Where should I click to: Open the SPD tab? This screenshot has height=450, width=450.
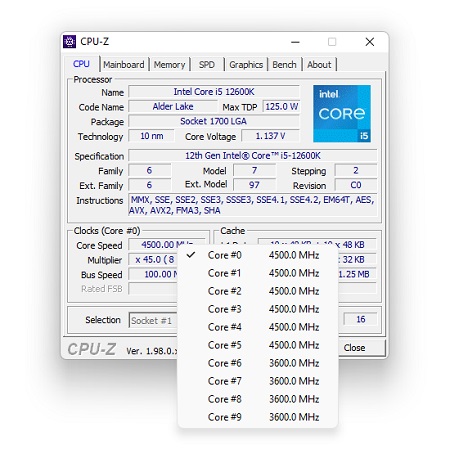207,65
